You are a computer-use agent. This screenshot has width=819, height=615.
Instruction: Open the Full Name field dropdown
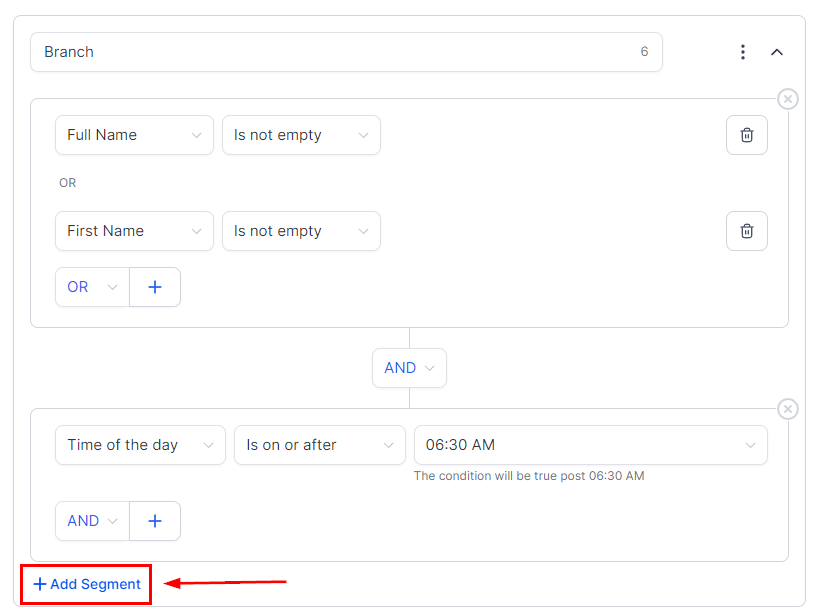(134, 135)
